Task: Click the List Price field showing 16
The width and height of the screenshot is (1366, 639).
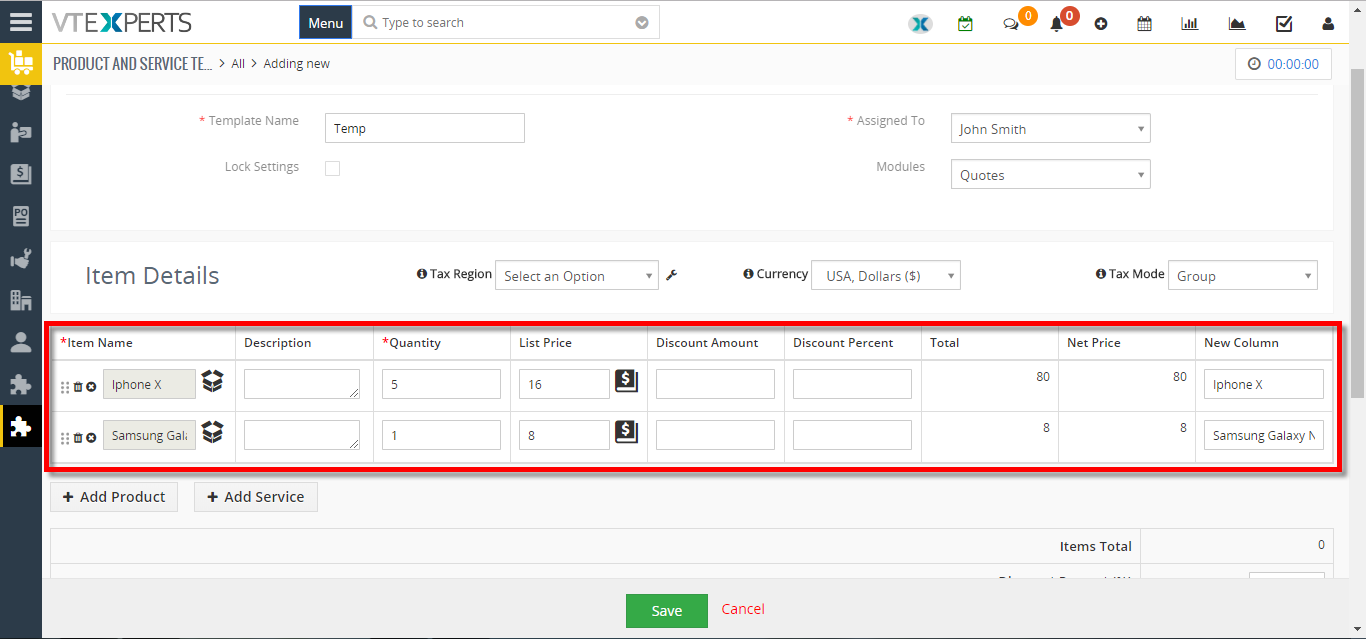Action: [x=564, y=384]
